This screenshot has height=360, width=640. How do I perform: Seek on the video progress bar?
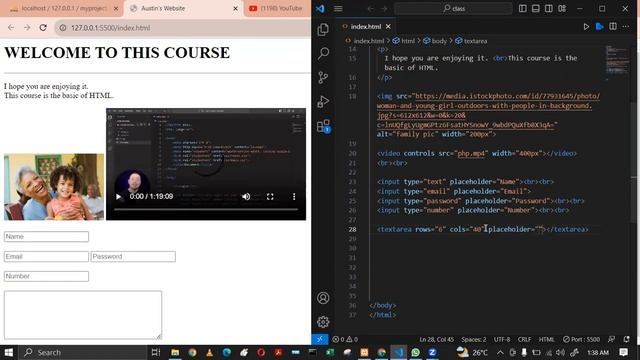click(206, 209)
